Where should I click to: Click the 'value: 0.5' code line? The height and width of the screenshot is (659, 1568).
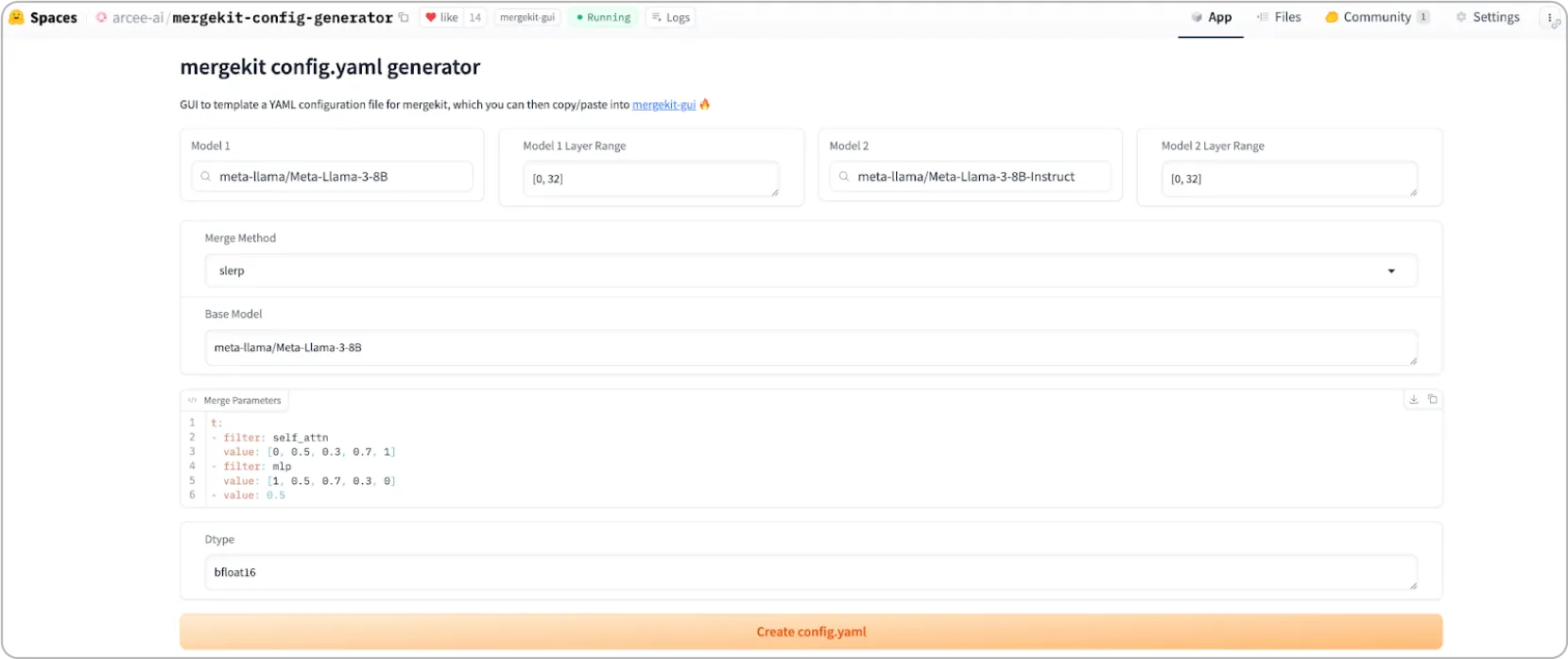click(x=248, y=495)
